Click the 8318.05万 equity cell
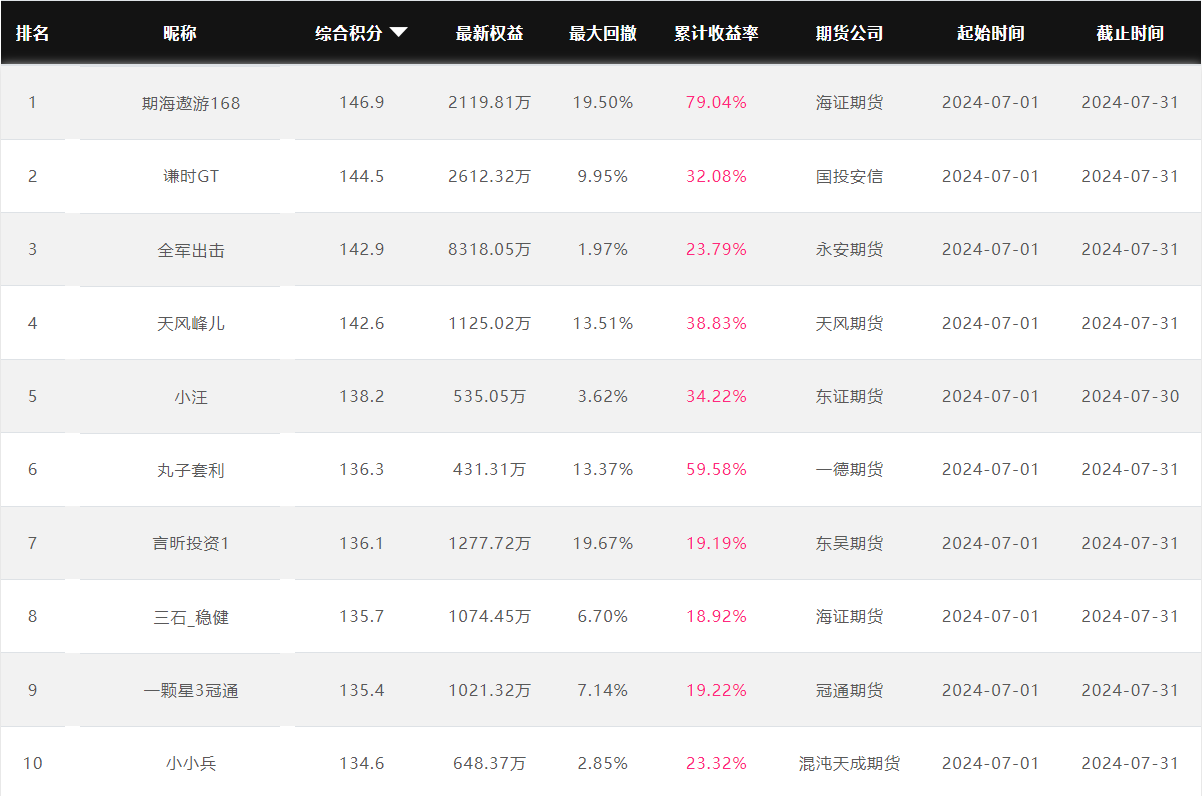The image size is (1202, 796). click(x=490, y=249)
